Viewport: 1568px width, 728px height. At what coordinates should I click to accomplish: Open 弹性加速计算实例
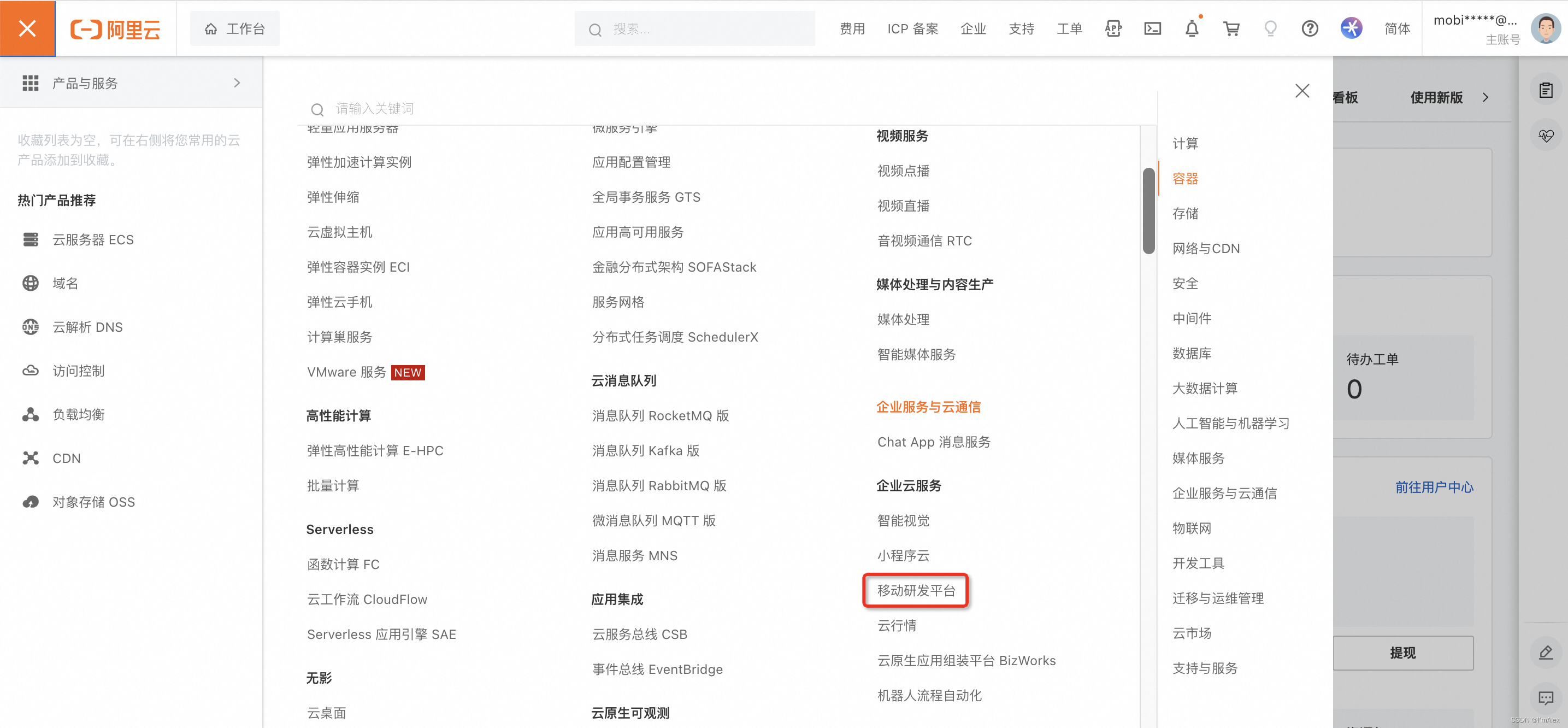[358, 162]
